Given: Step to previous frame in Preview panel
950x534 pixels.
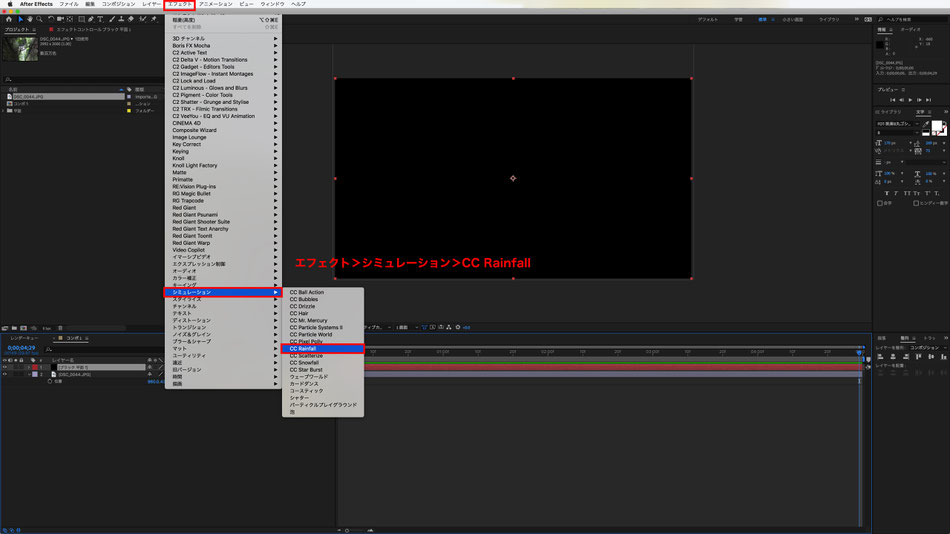Looking at the screenshot, I should (x=901, y=100).
